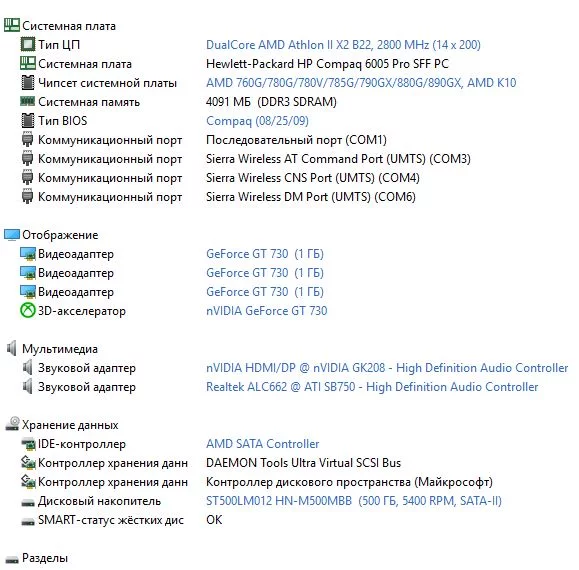Click the port icon beside COM4 row
This screenshot has height=570, width=579.
pyautogui.click(x=28, y=178)
